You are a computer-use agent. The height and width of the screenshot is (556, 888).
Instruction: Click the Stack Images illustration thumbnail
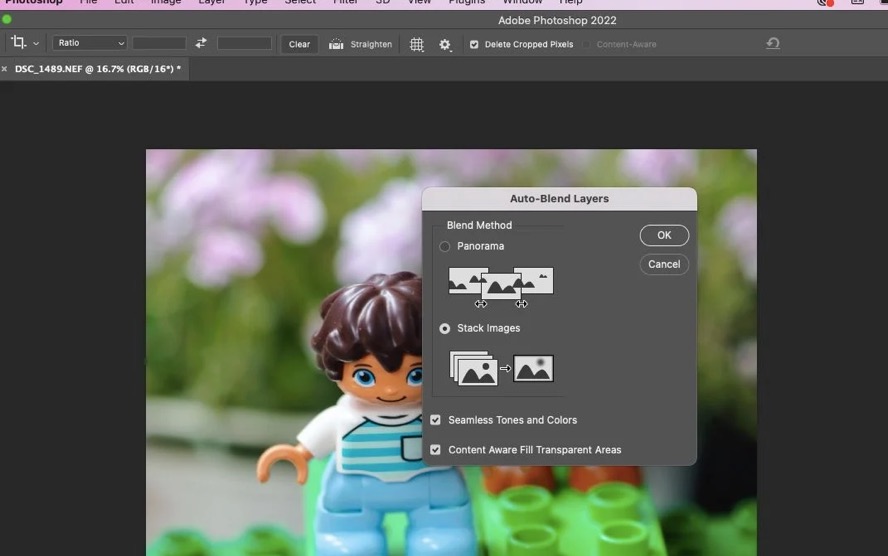[501, 368]
